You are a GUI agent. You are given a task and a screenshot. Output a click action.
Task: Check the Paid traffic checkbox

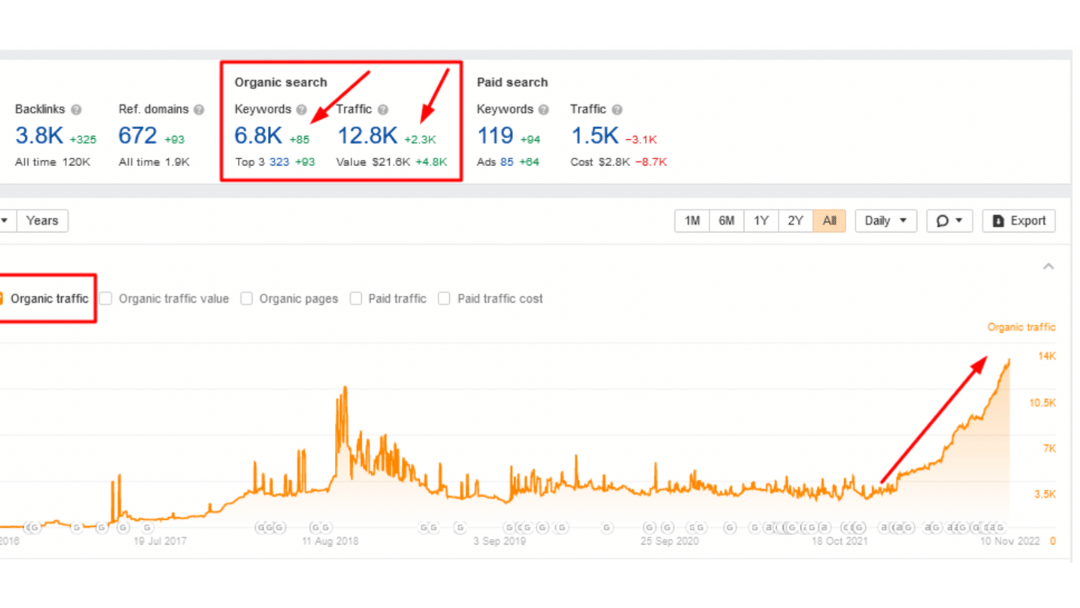(355, 298)
